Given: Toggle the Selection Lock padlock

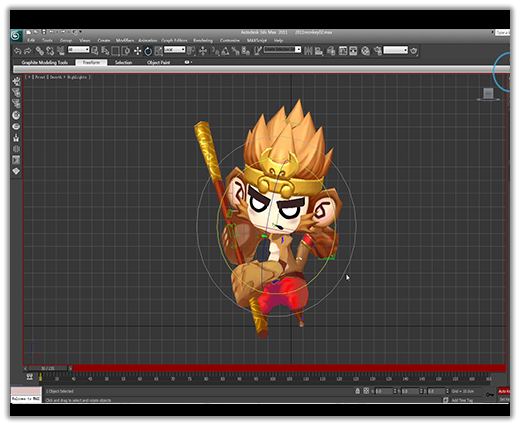Looking at the screenshot, I should coord(357,391).
